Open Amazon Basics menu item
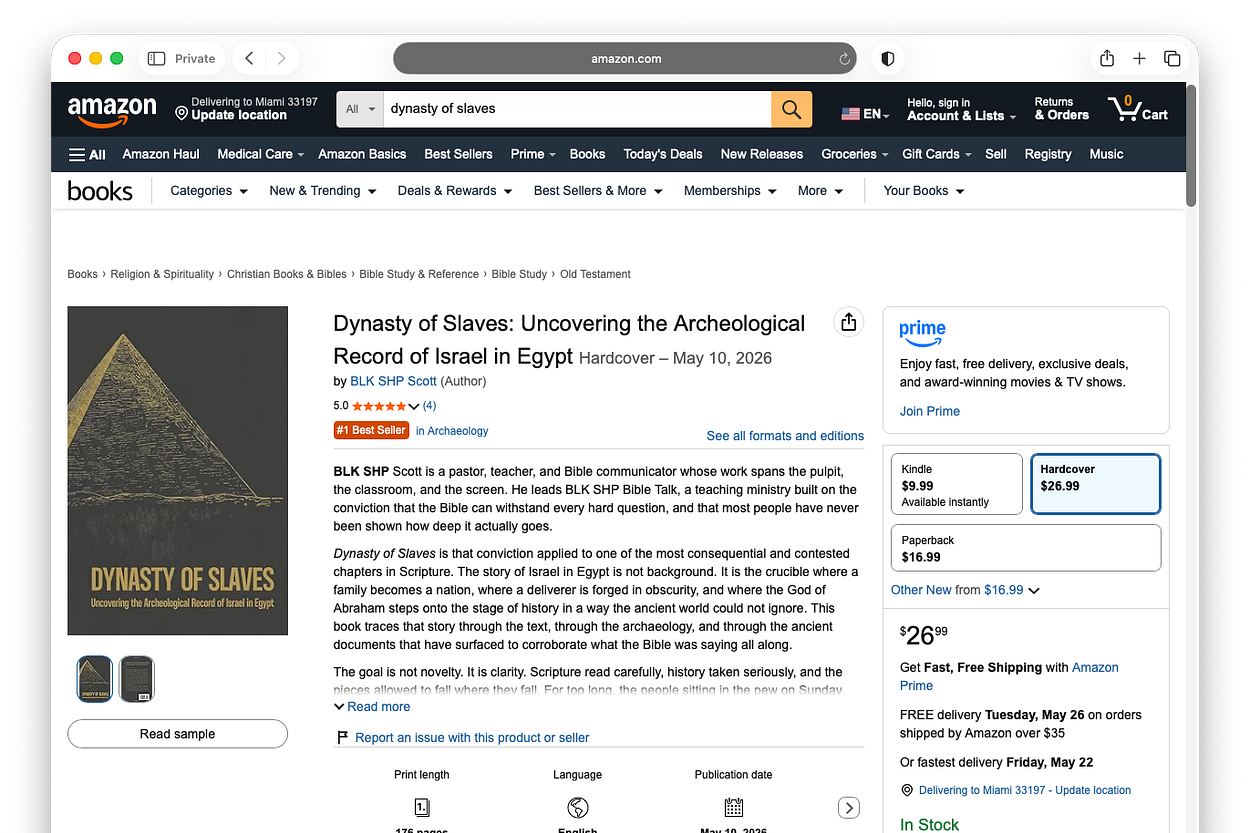1250x833 pixels. click(362, 154)
